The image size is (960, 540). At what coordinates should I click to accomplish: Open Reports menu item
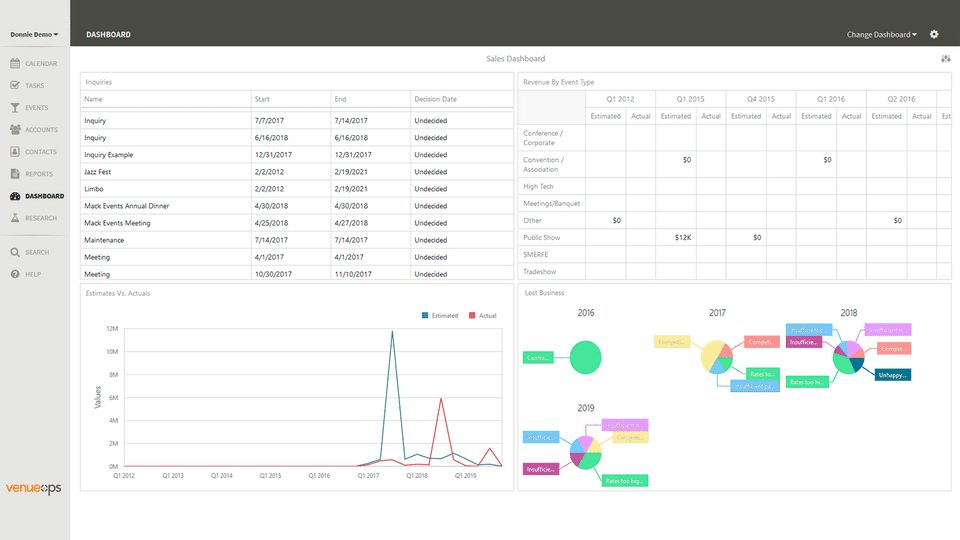coord(39,174)
